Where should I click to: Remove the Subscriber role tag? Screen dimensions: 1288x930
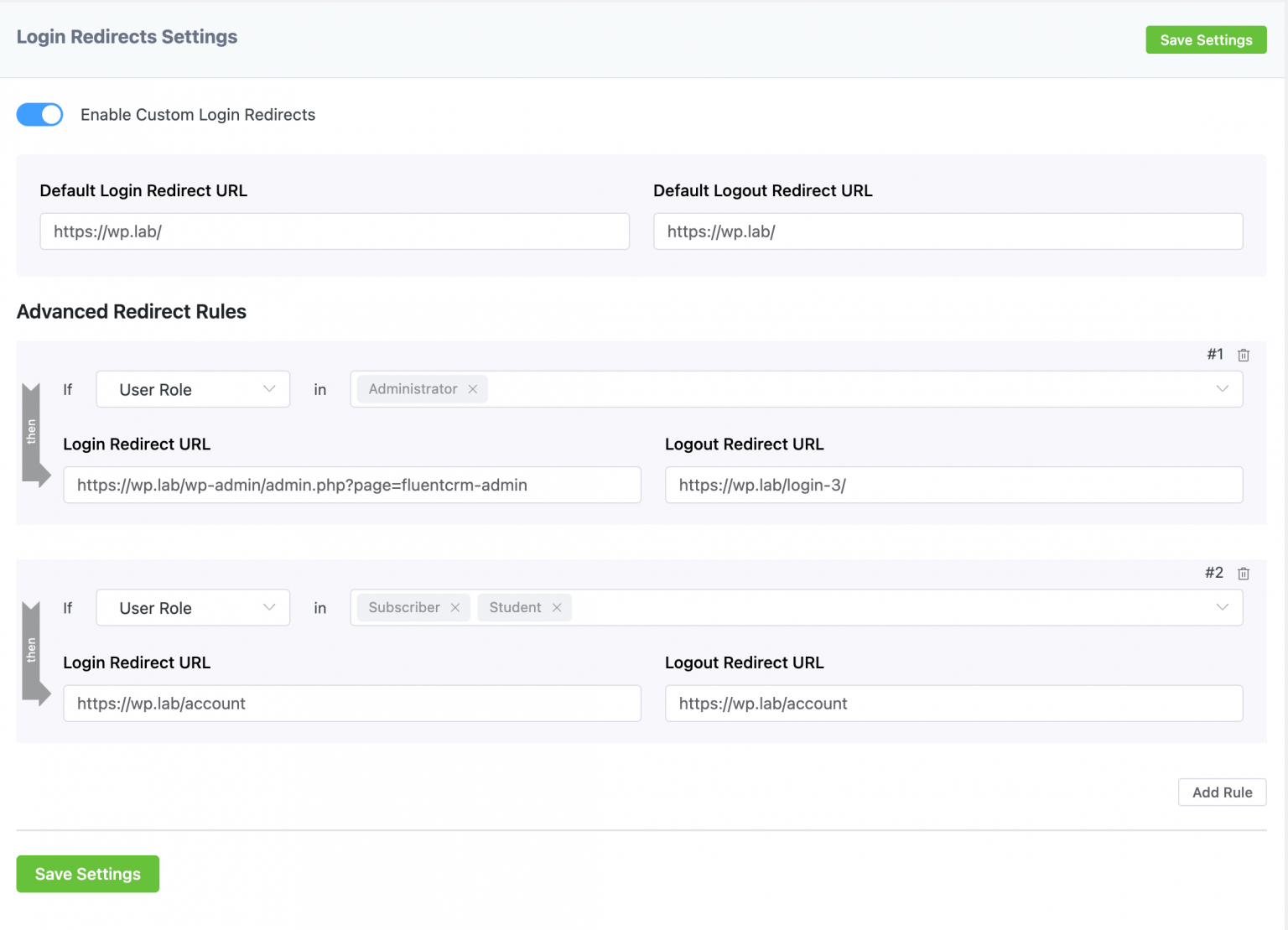pos(455,607)
